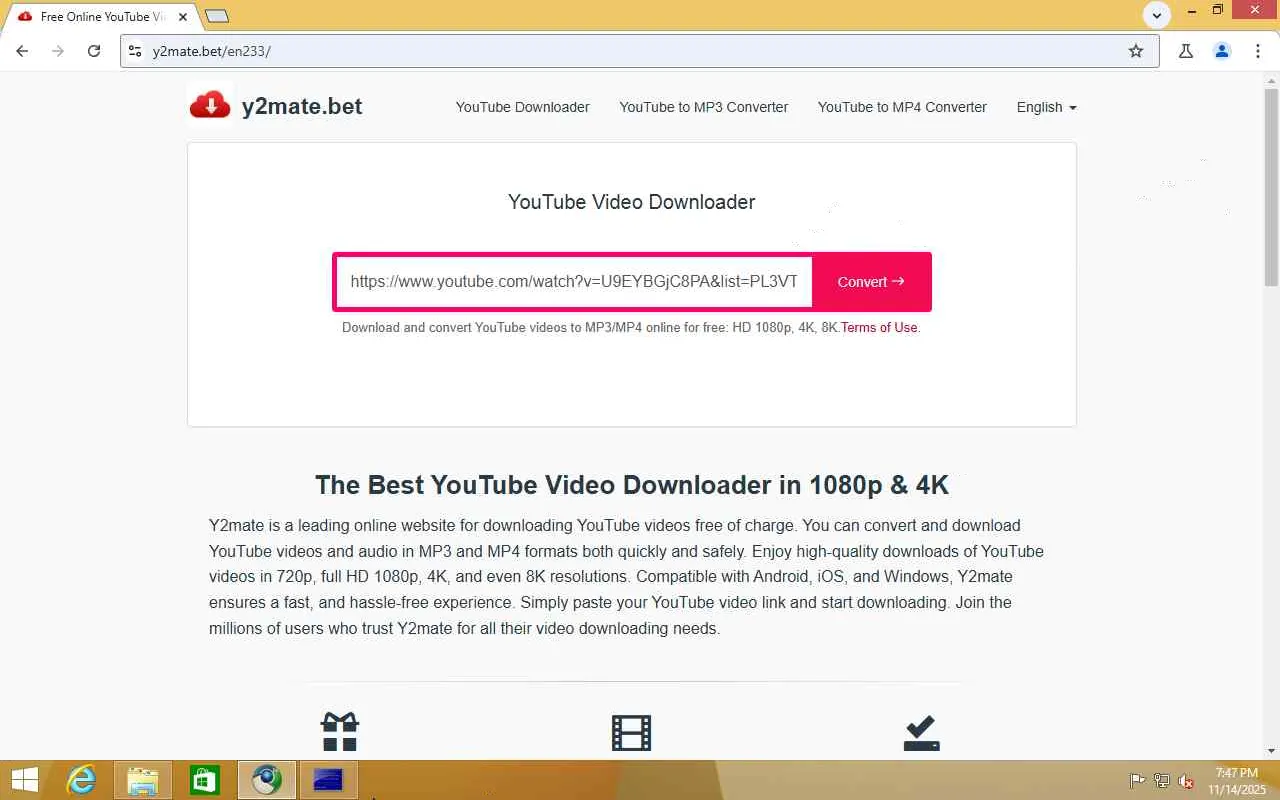Open YouTube to MP4 Converter nav item

[x=902, y=107]
